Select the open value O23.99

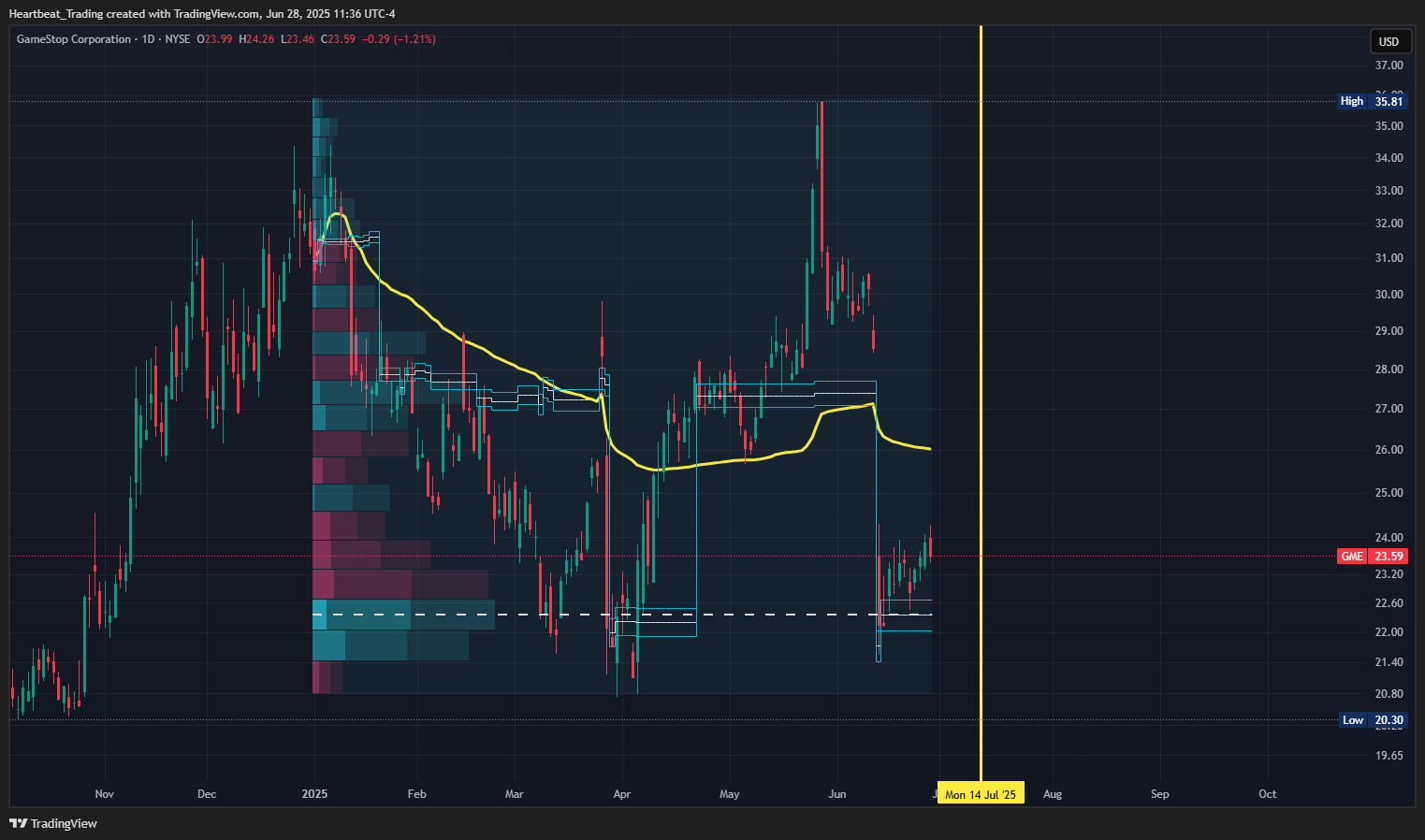[x=214, y=39]
